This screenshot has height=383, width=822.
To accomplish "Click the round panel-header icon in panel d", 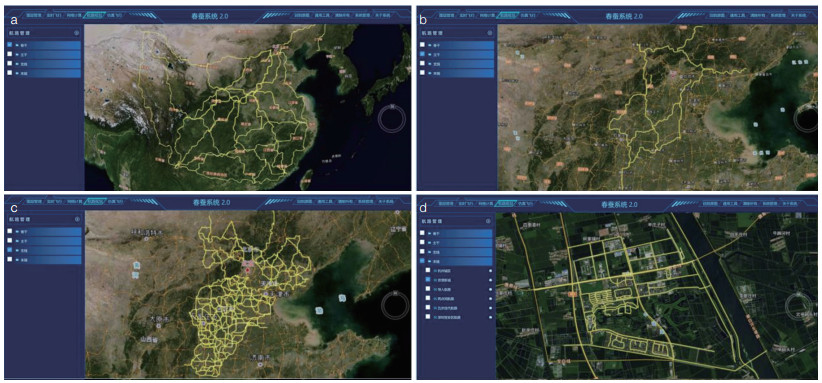I will pyautogui.click(x=489, y=222).
